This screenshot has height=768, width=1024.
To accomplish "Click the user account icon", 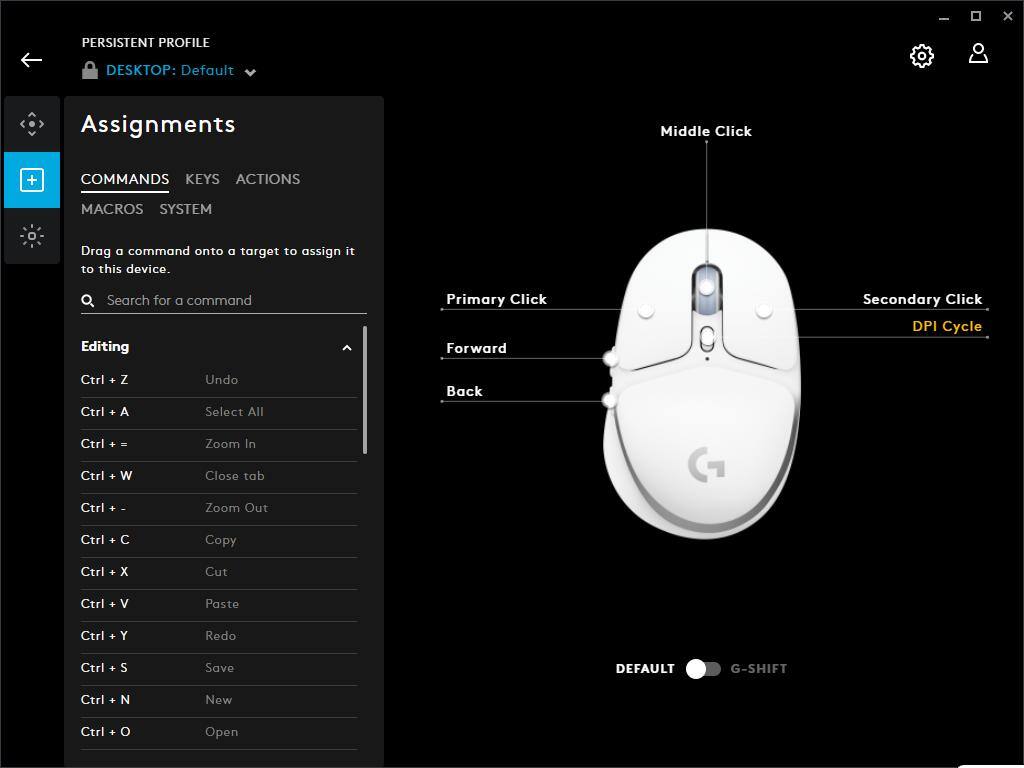I will click(978, 55).
